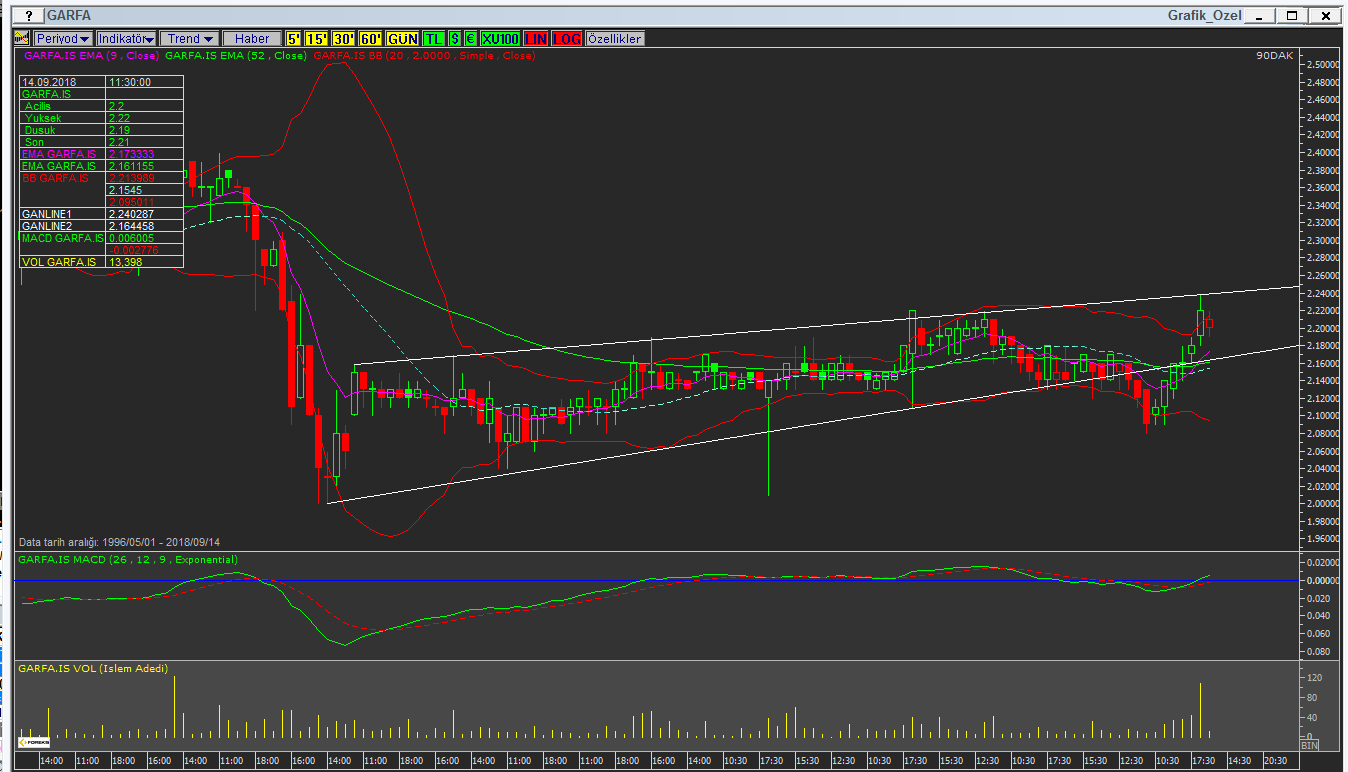
Task: Select the GÜN daily period button
Action: click(x=403, y=38)
